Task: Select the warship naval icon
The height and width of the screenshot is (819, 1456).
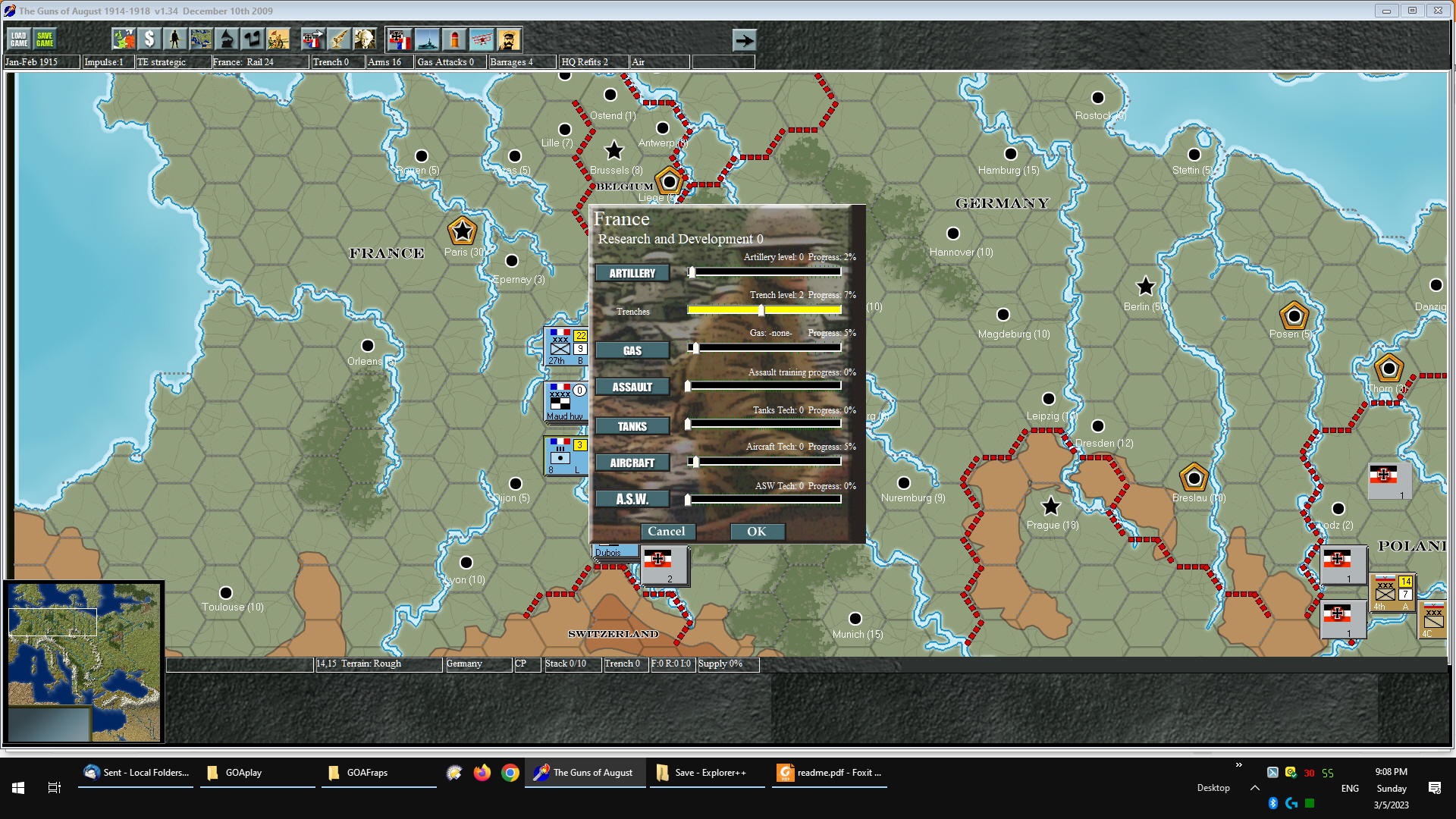Action: point(427,39)
